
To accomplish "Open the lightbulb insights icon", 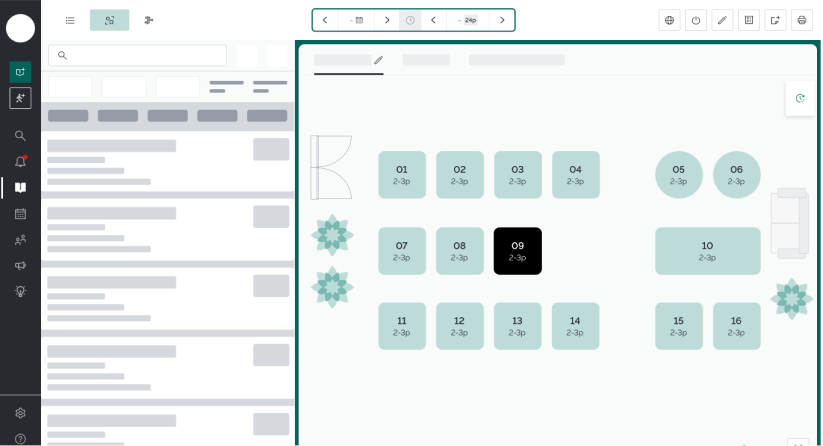I will pyautogui.click(x=20, y=291).
